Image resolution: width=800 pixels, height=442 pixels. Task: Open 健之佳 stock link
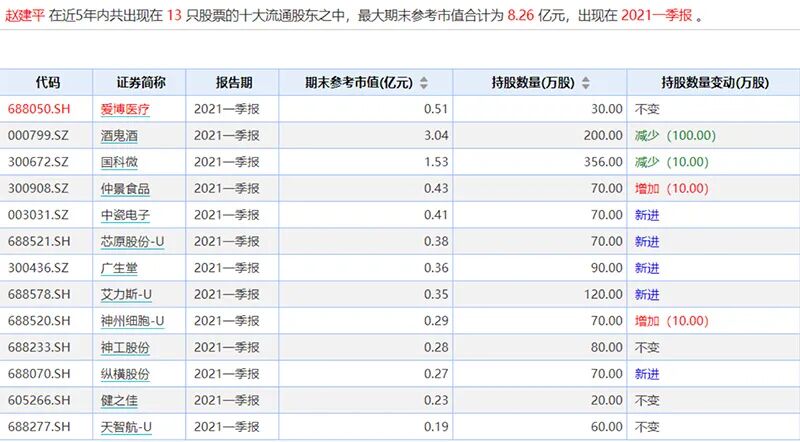[119, 401]
